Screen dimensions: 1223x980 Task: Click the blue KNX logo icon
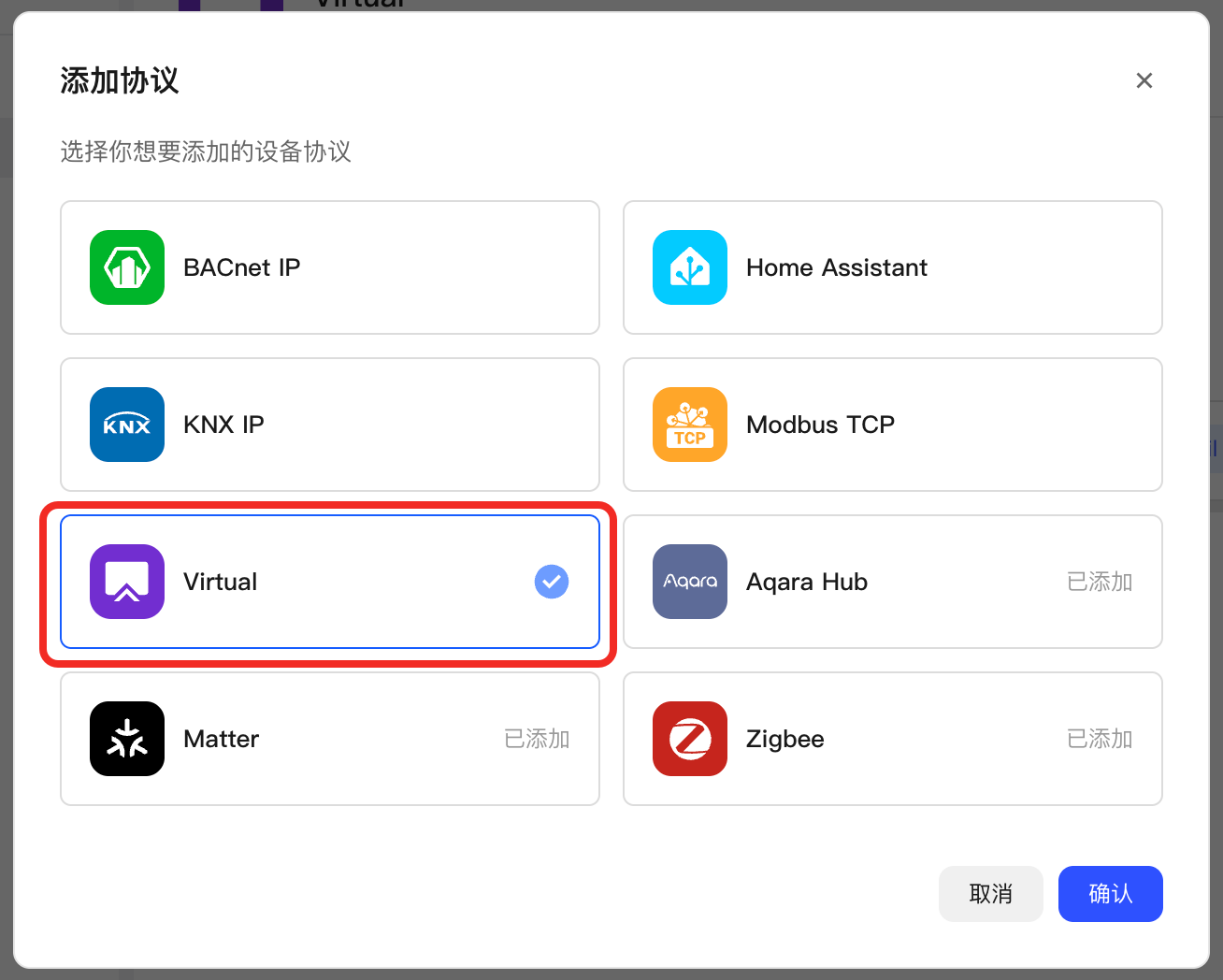[x=127, y=425]
